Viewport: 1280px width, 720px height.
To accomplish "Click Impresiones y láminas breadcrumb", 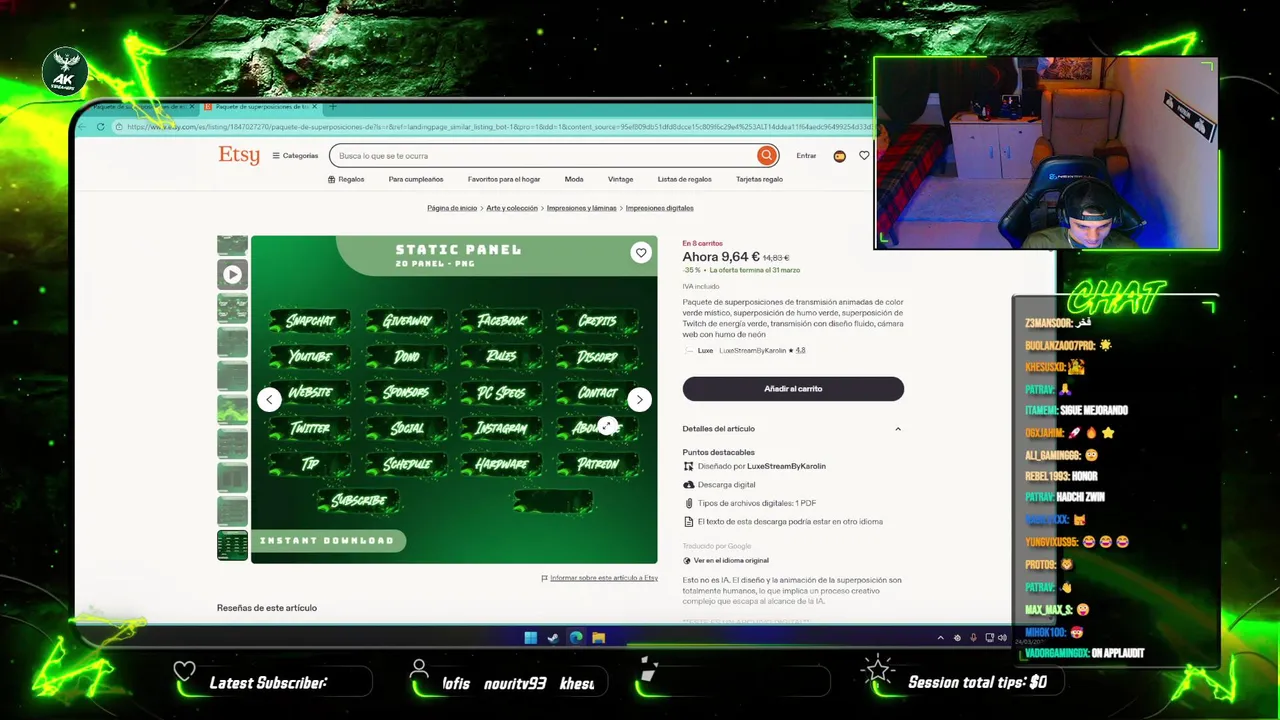I will pyautogui.click(x=582, y=208).
